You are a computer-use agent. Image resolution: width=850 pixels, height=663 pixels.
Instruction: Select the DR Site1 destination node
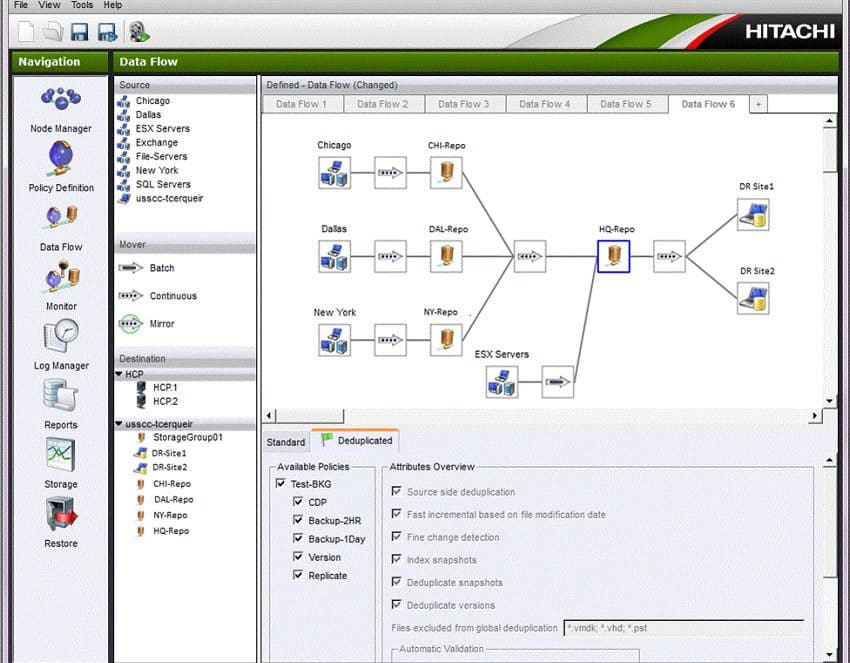[x=753, y=215]
